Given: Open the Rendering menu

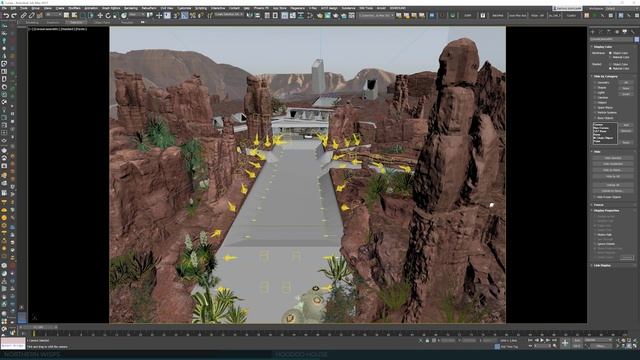Looking at the screenshot, I should point(131,8).
